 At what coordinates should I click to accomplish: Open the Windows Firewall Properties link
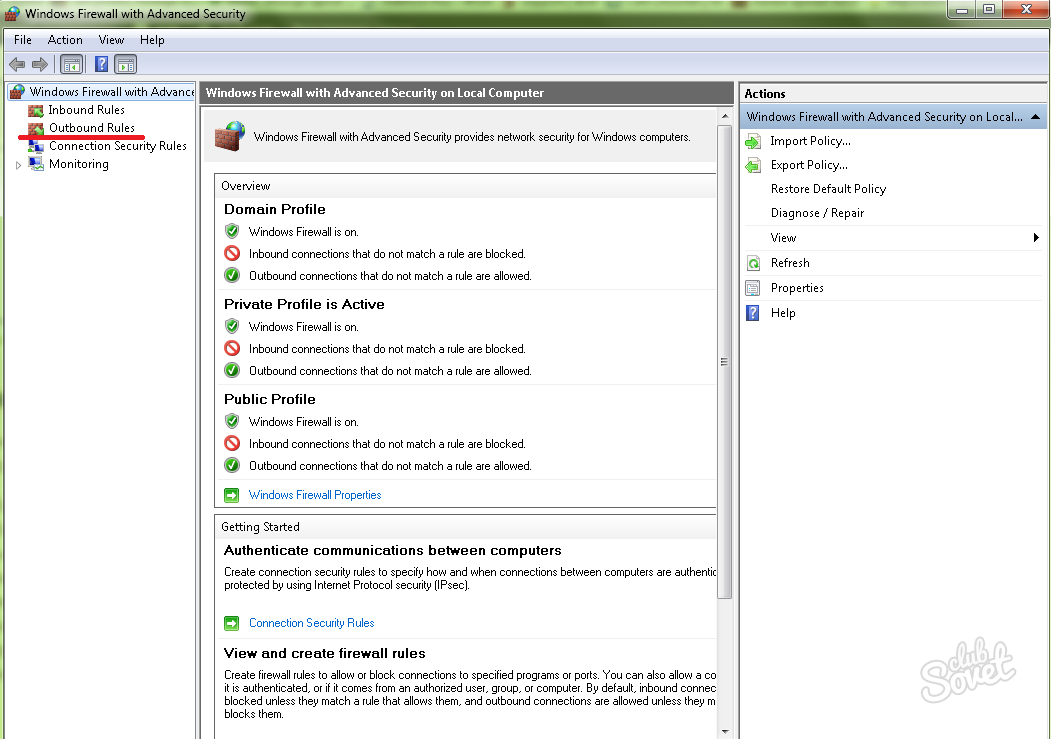click(315, 495)
